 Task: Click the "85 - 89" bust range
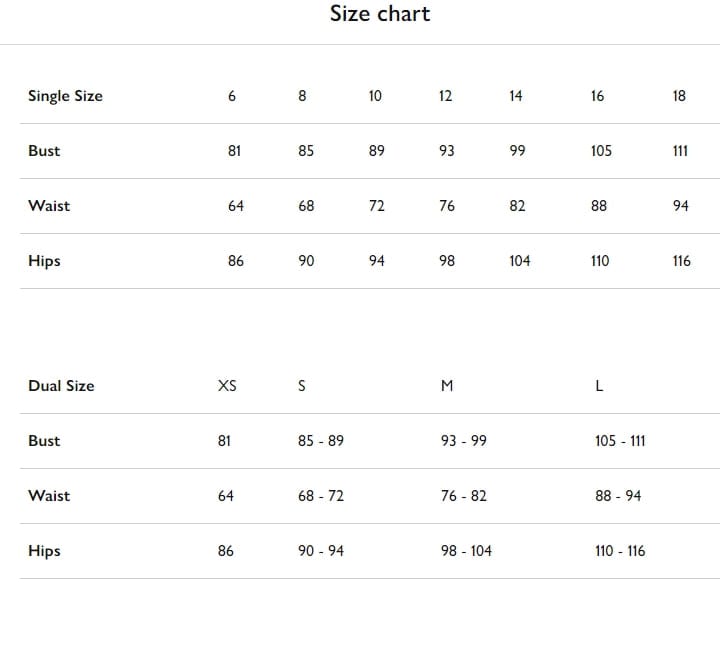pos(321,441)
